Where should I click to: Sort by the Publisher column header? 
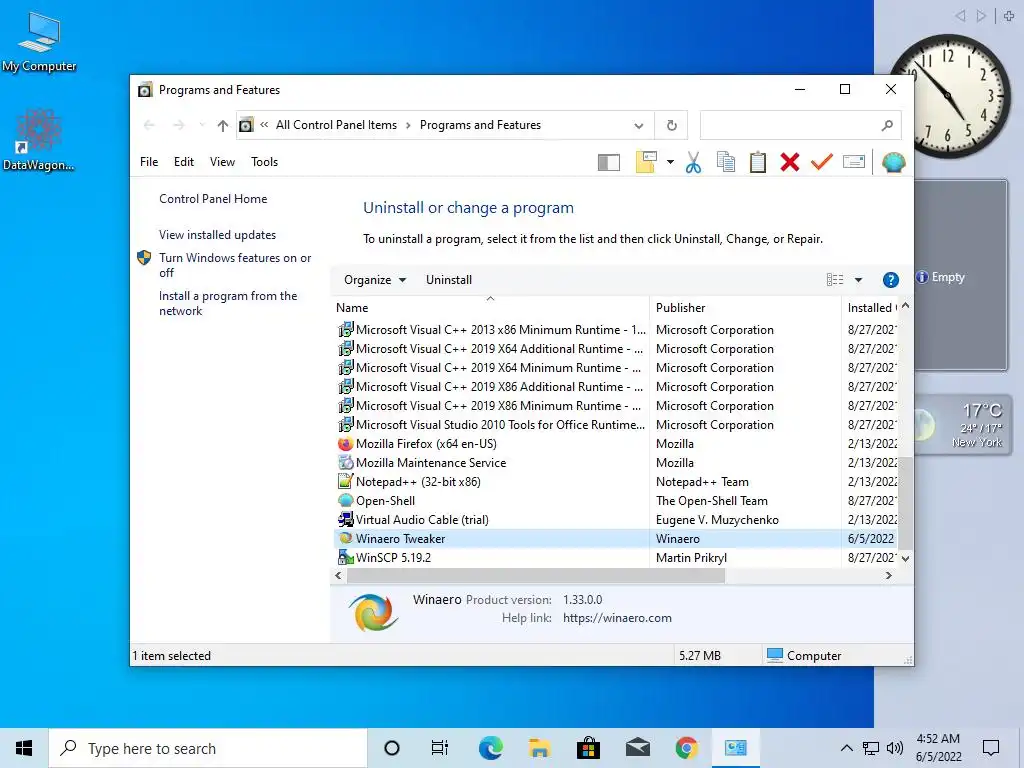click(x=745, y=308)
